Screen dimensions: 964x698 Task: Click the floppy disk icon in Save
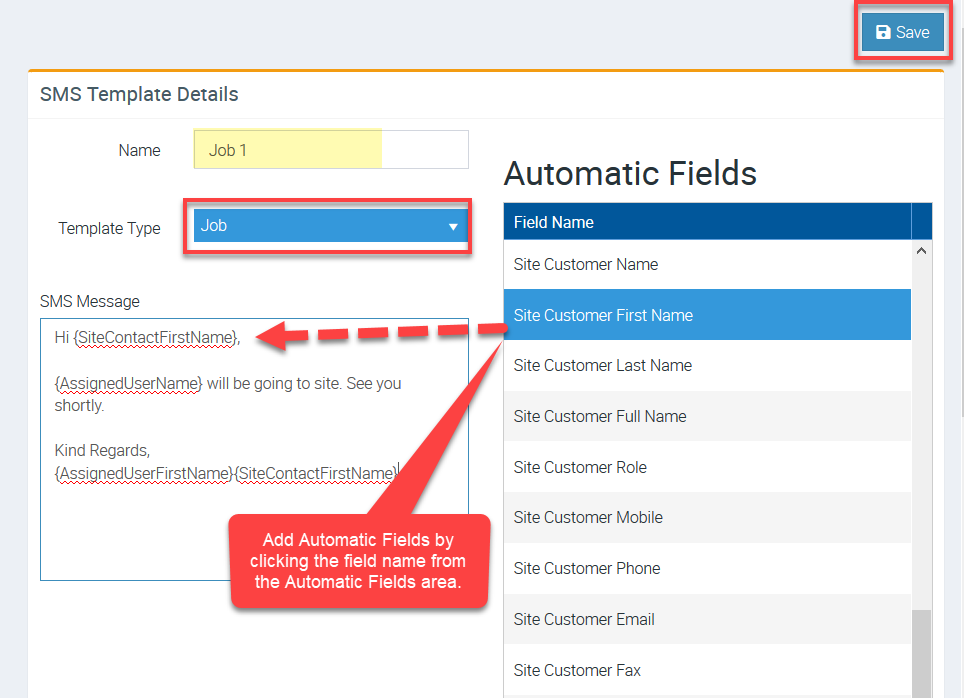[x=883, y=33]
